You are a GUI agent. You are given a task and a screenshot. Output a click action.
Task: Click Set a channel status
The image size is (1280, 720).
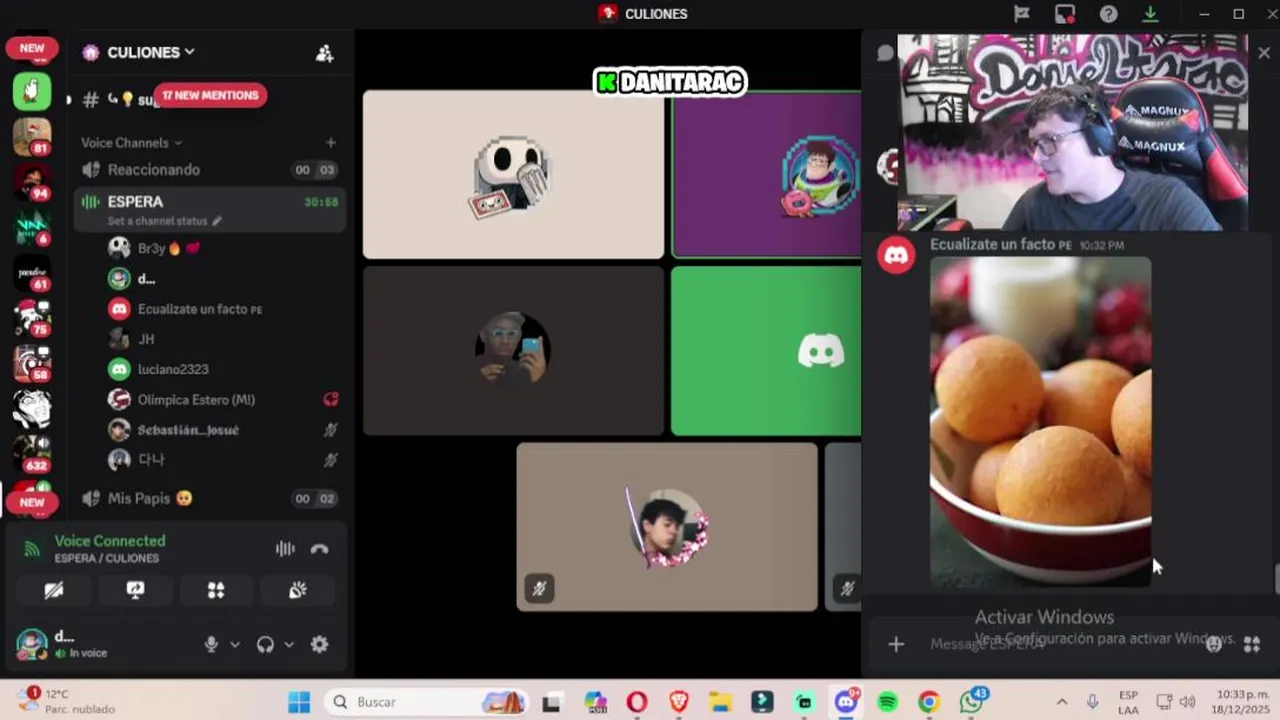pyautogui.click(x=164, y=221)
